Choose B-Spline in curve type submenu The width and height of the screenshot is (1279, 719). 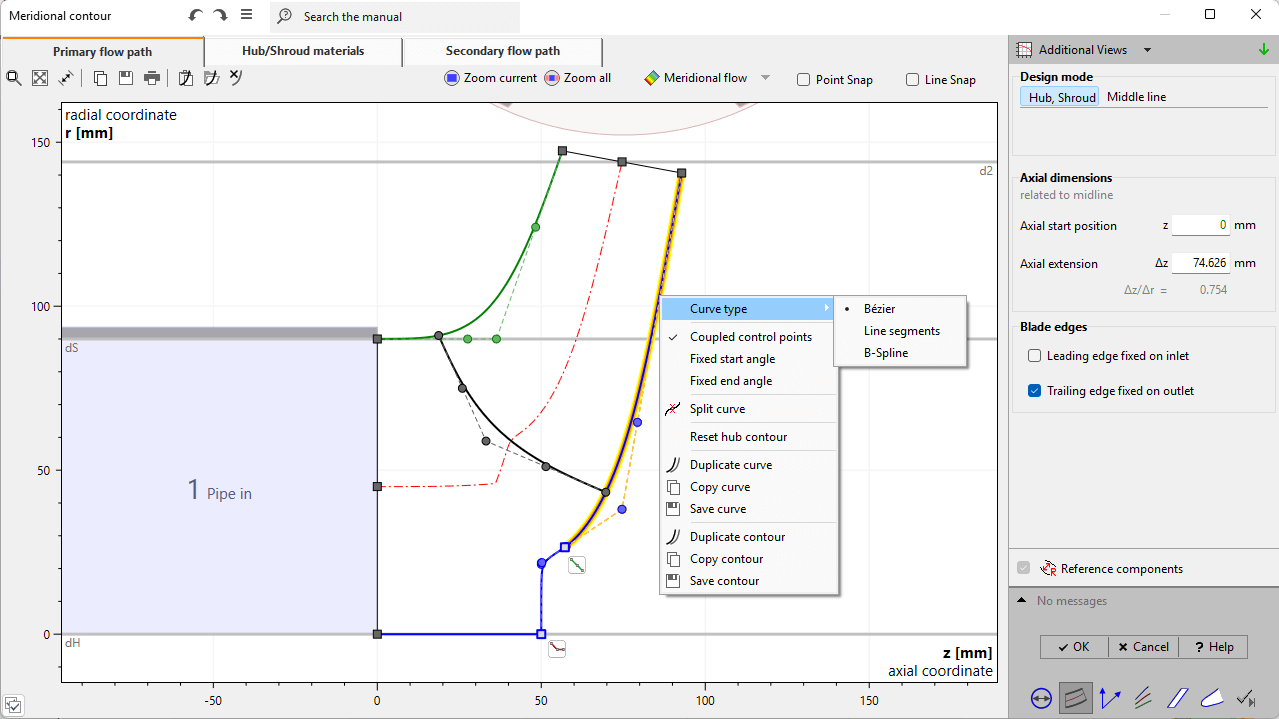click(885, 353)
